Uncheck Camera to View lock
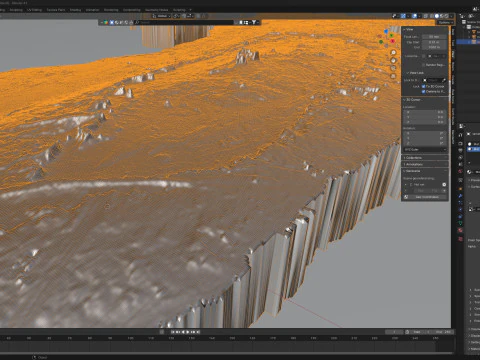This screenshot has height=360, width=480. [423, 92]
